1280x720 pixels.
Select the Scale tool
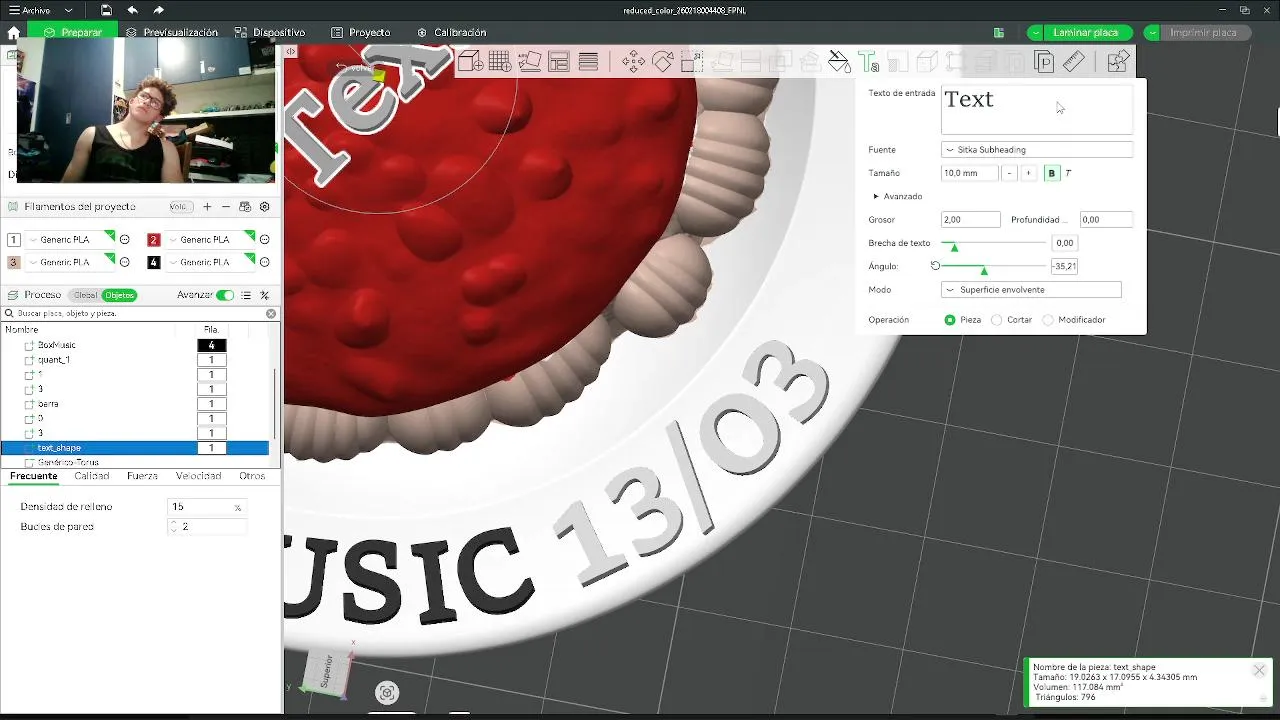692,62
